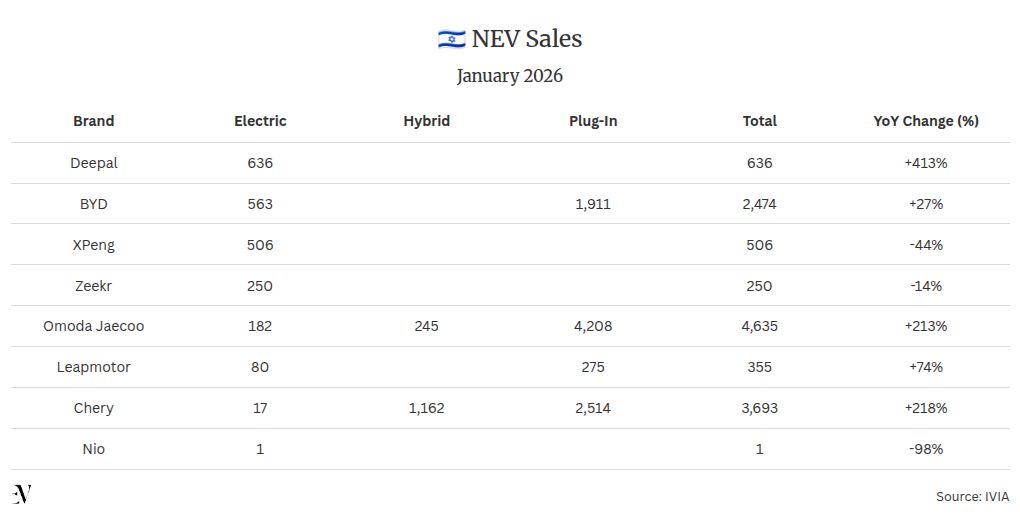The width and height of the screenshot is (1020, 519).
Task: Click the NEV Sales title
Action: pyautogui.click(x=526, y=39)
